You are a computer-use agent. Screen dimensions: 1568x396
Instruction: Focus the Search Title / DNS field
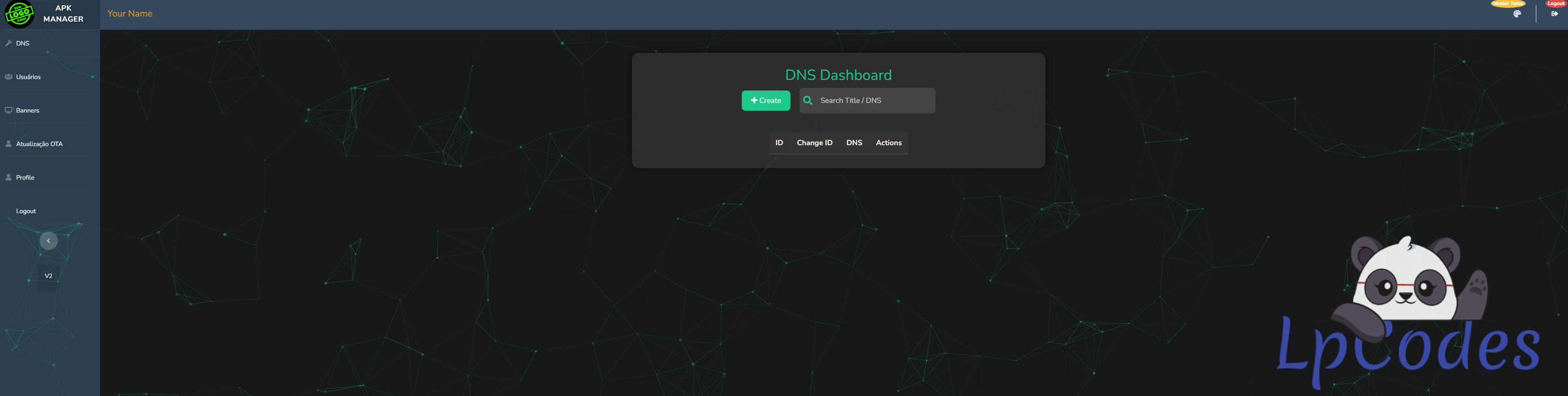click(874, 101)
